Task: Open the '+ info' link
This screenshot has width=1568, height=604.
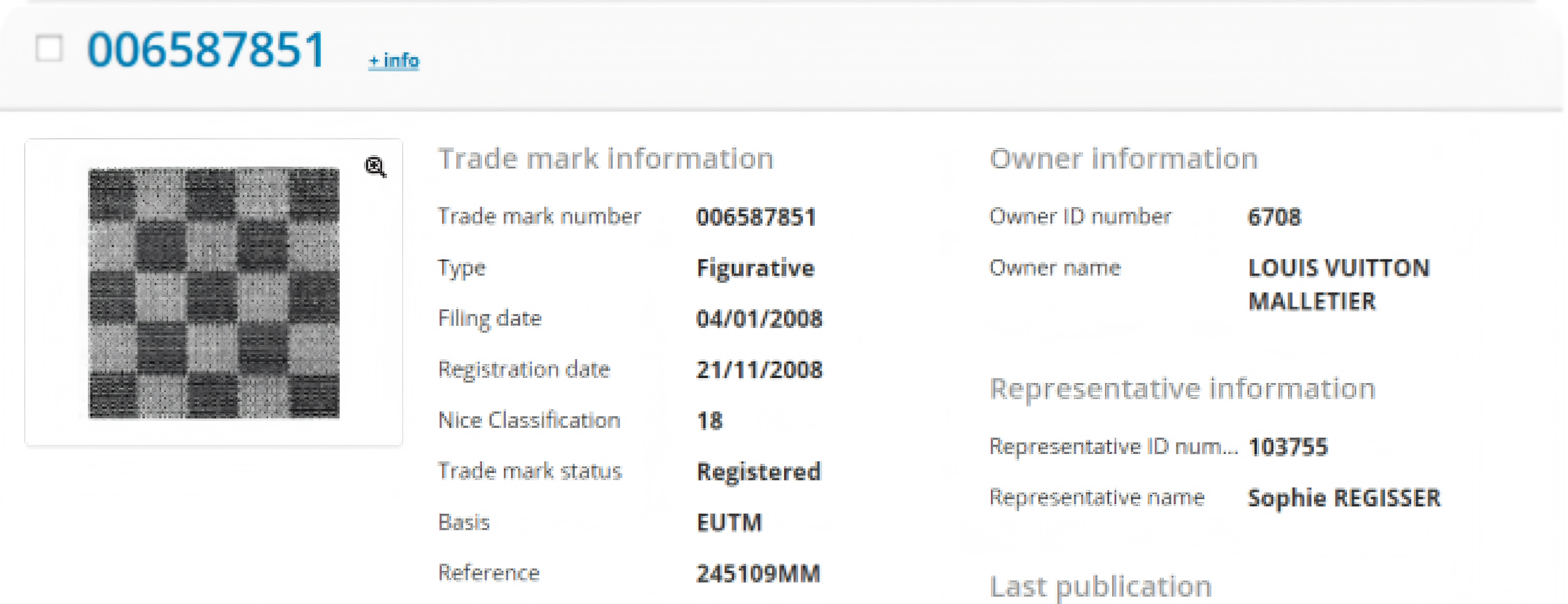Action: point(394,60)
